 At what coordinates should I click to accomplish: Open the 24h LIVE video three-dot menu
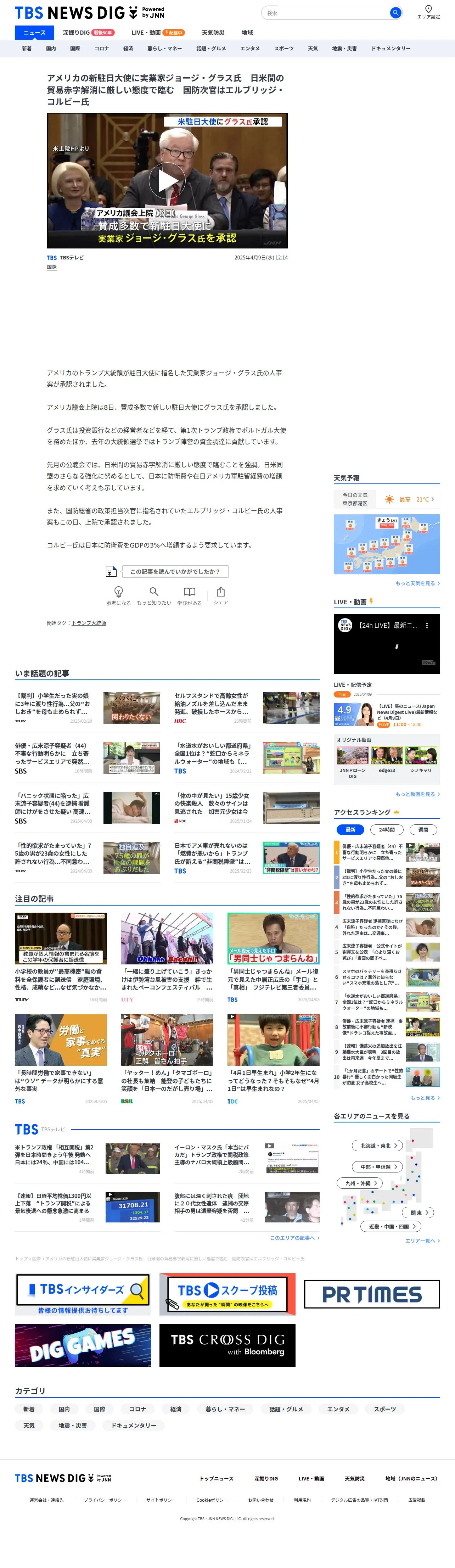(426, 625)
